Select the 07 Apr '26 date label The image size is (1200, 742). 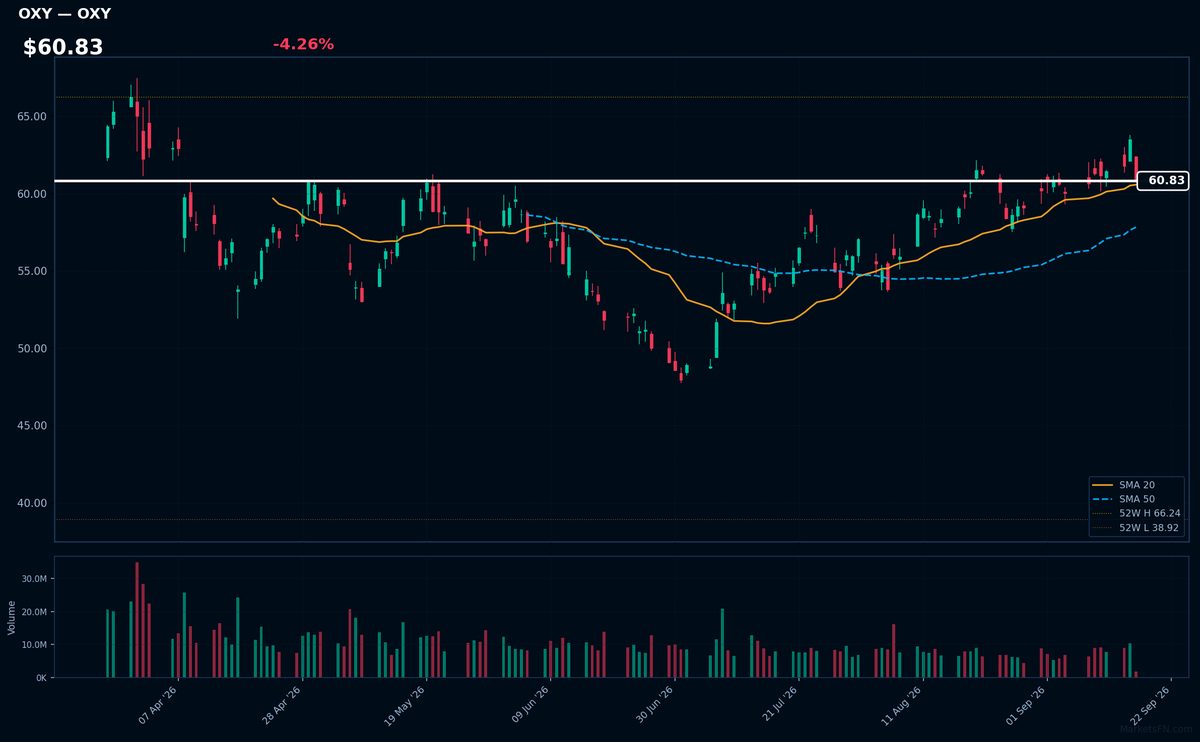(x=158, y=705)
